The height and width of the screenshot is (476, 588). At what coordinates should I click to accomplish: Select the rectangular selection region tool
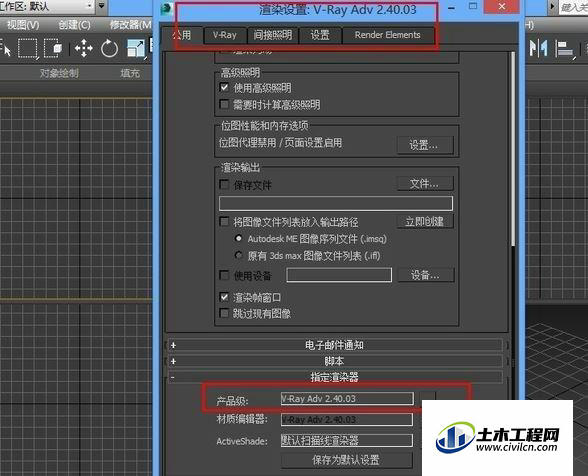pyautogui.click(x=28, y=48)
